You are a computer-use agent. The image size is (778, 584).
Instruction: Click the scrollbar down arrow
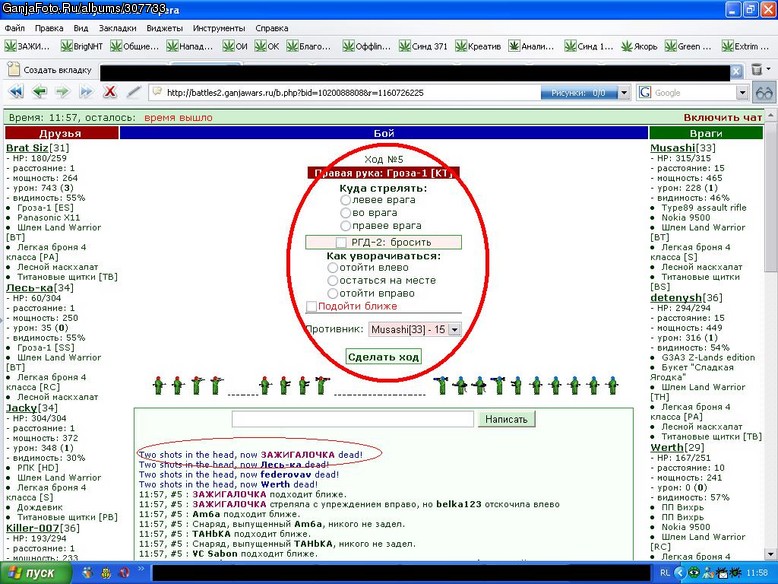[x=770, y=554]
